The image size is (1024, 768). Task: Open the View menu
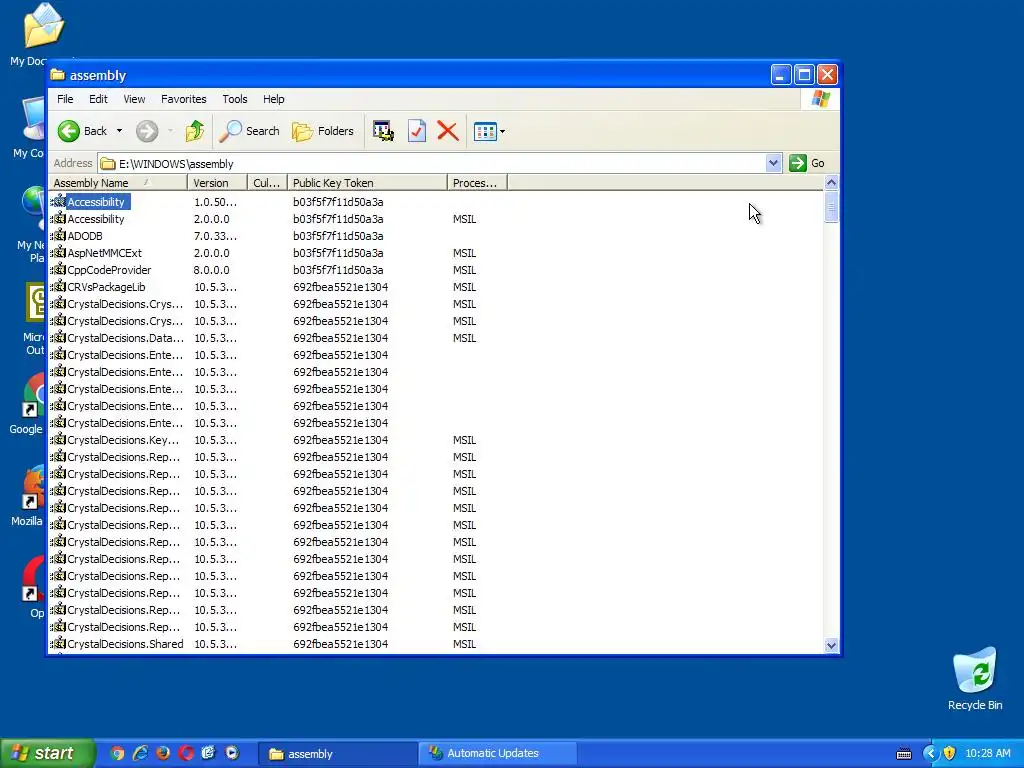click(134, 99)
